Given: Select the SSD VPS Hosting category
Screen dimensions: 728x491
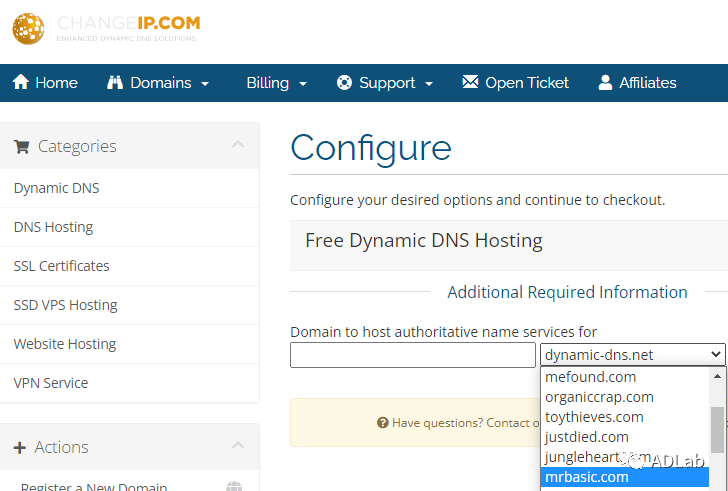Looking at the screenshot, I should (65, 305).
